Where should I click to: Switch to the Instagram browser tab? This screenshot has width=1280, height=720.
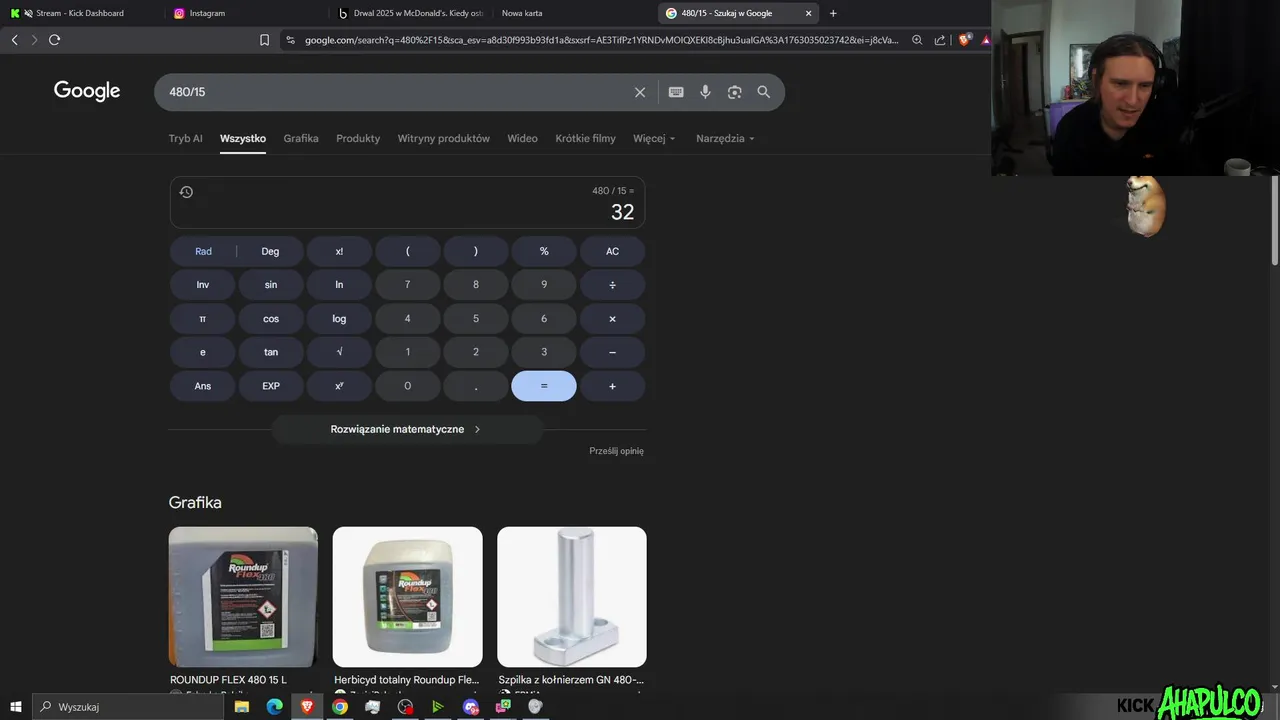tap(207, 13)
